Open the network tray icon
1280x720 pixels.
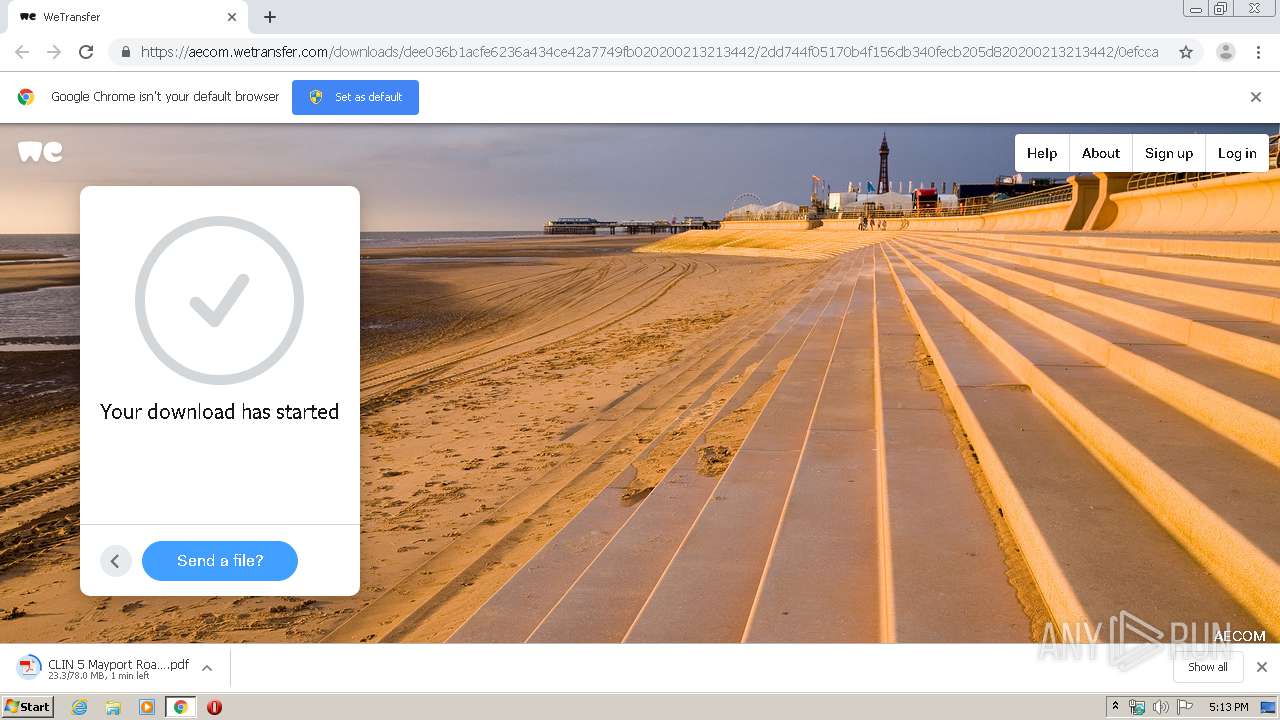[1137, 707]
